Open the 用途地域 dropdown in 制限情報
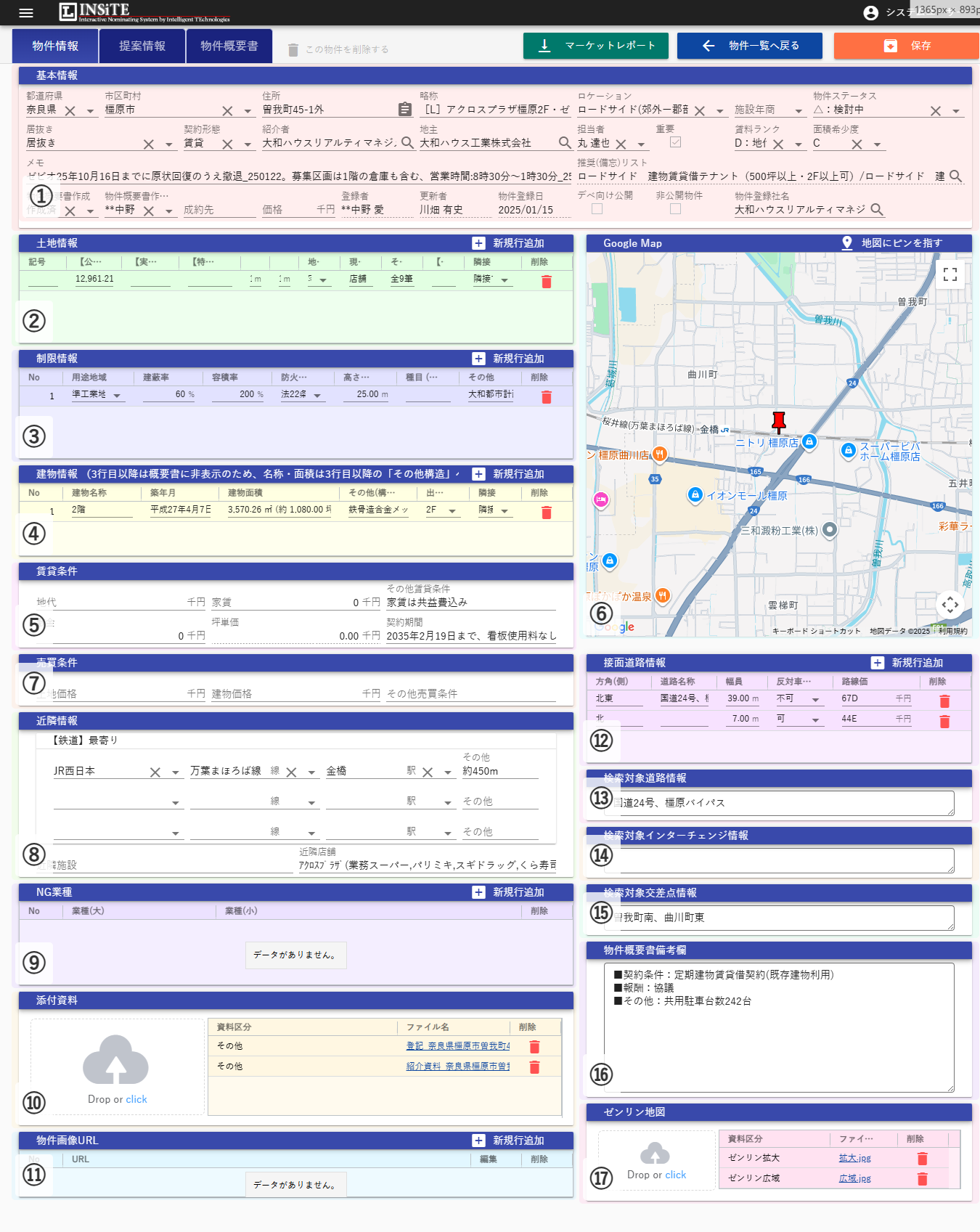 point(116,396)
